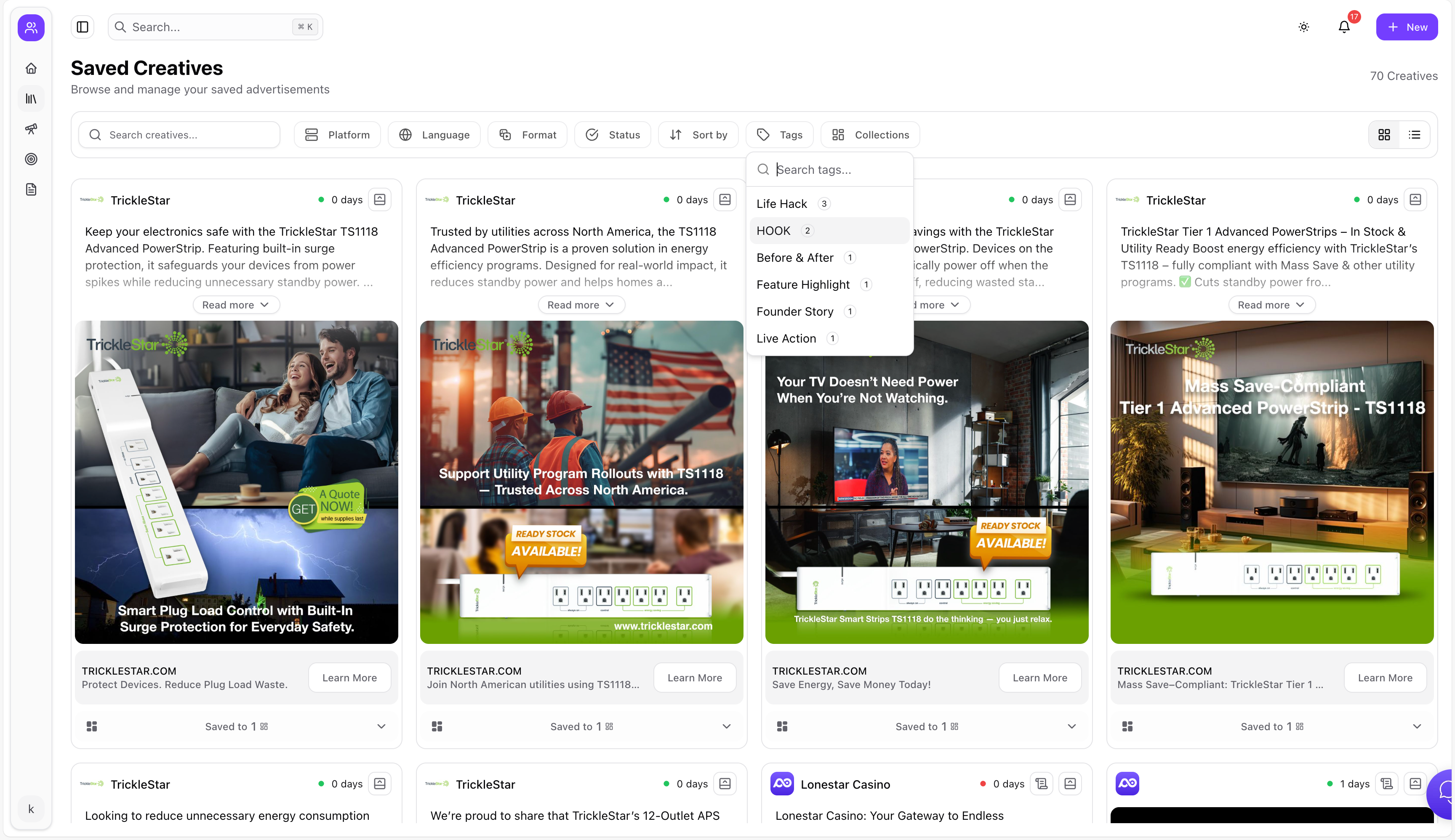Toggle light/dark theme sun icon
The height and width of the screenshot is (840, 1455).
(x=1304, y=27)
